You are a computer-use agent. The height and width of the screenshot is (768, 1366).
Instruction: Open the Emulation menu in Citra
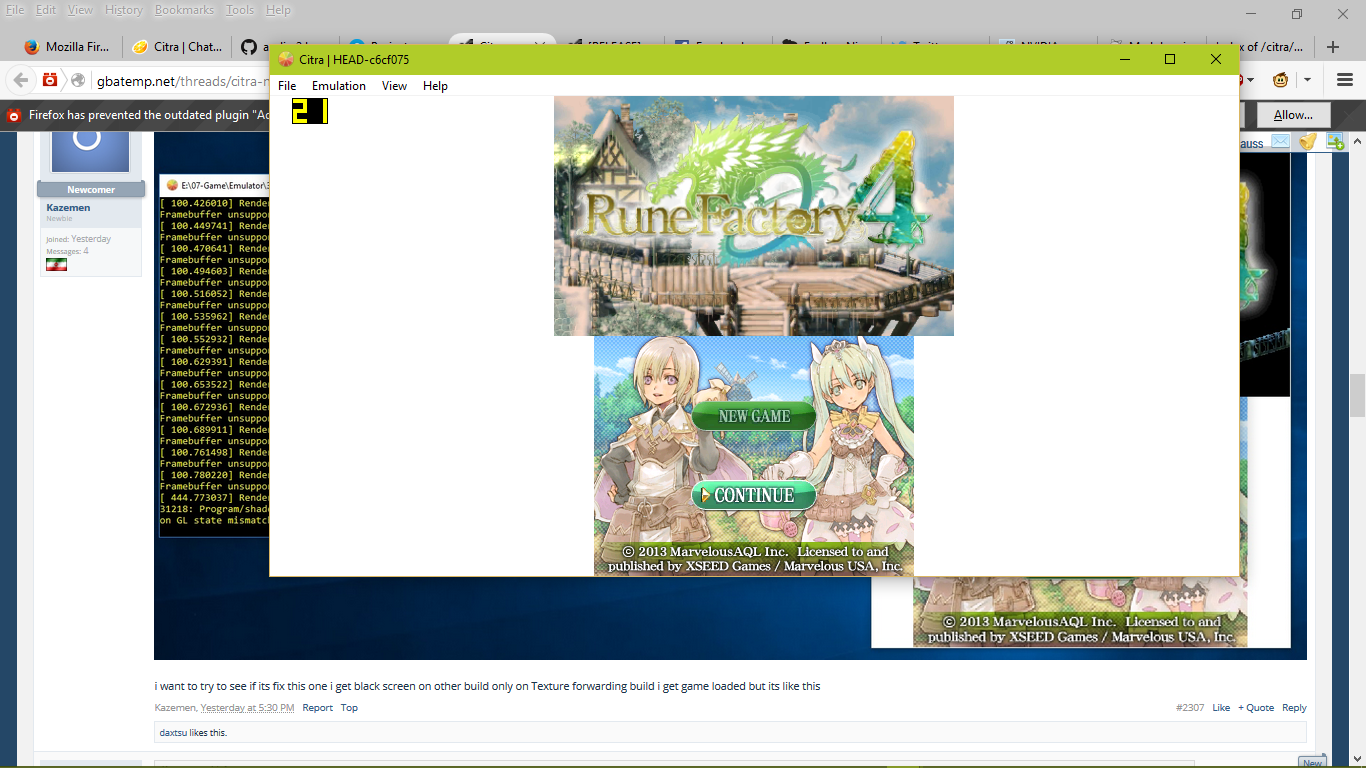pos(339,86)
